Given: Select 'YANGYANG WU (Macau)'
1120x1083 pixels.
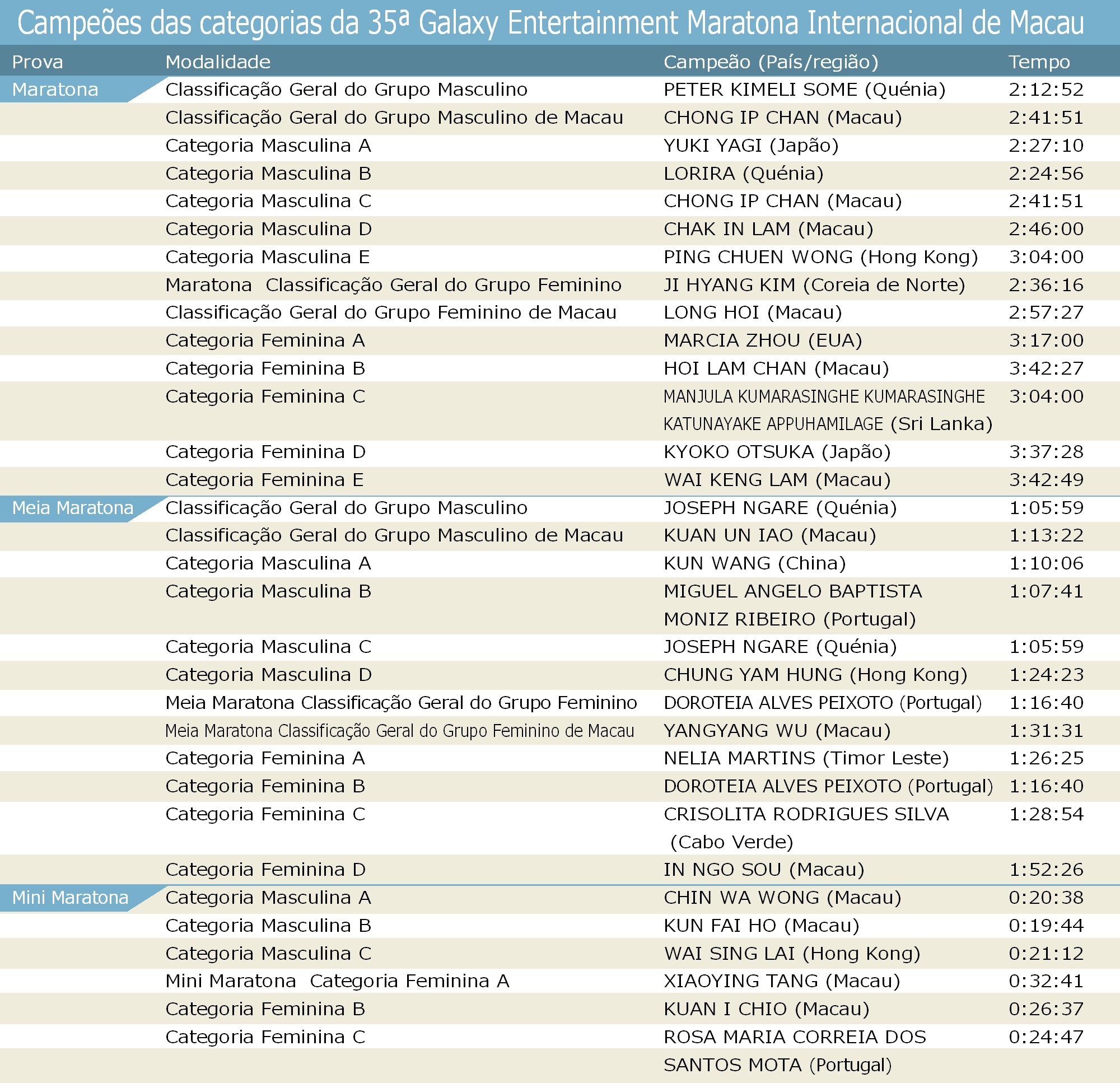Looking at the screenshot, I should pyautogui.click(x=777, y=731).
